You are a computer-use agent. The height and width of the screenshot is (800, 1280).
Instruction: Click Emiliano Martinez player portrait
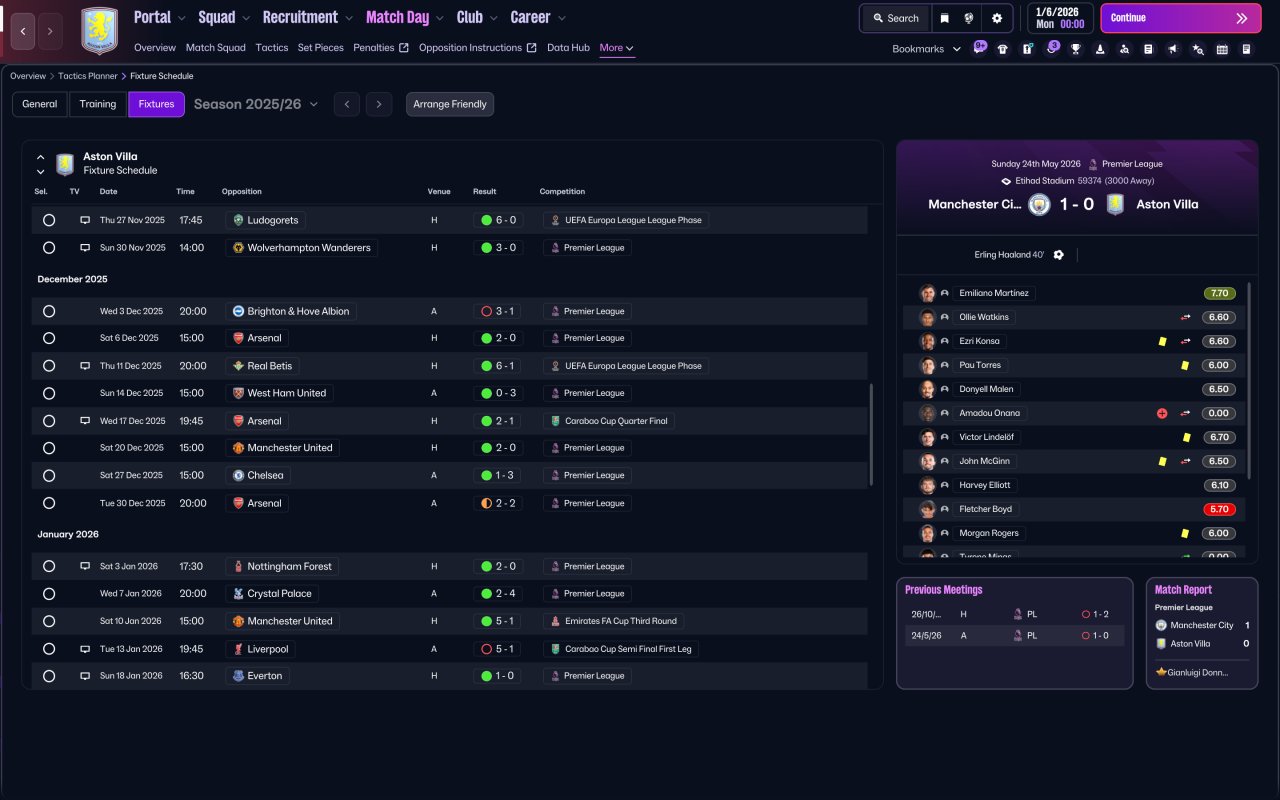pos(928,293)
